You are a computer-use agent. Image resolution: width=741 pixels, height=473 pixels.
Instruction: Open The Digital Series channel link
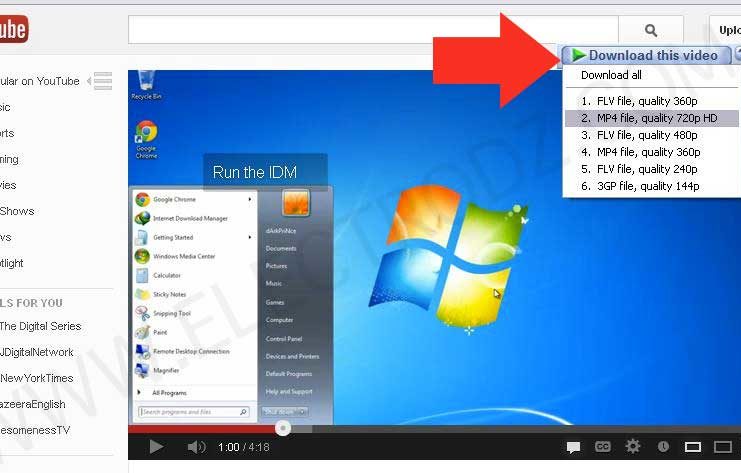(41, 326)
